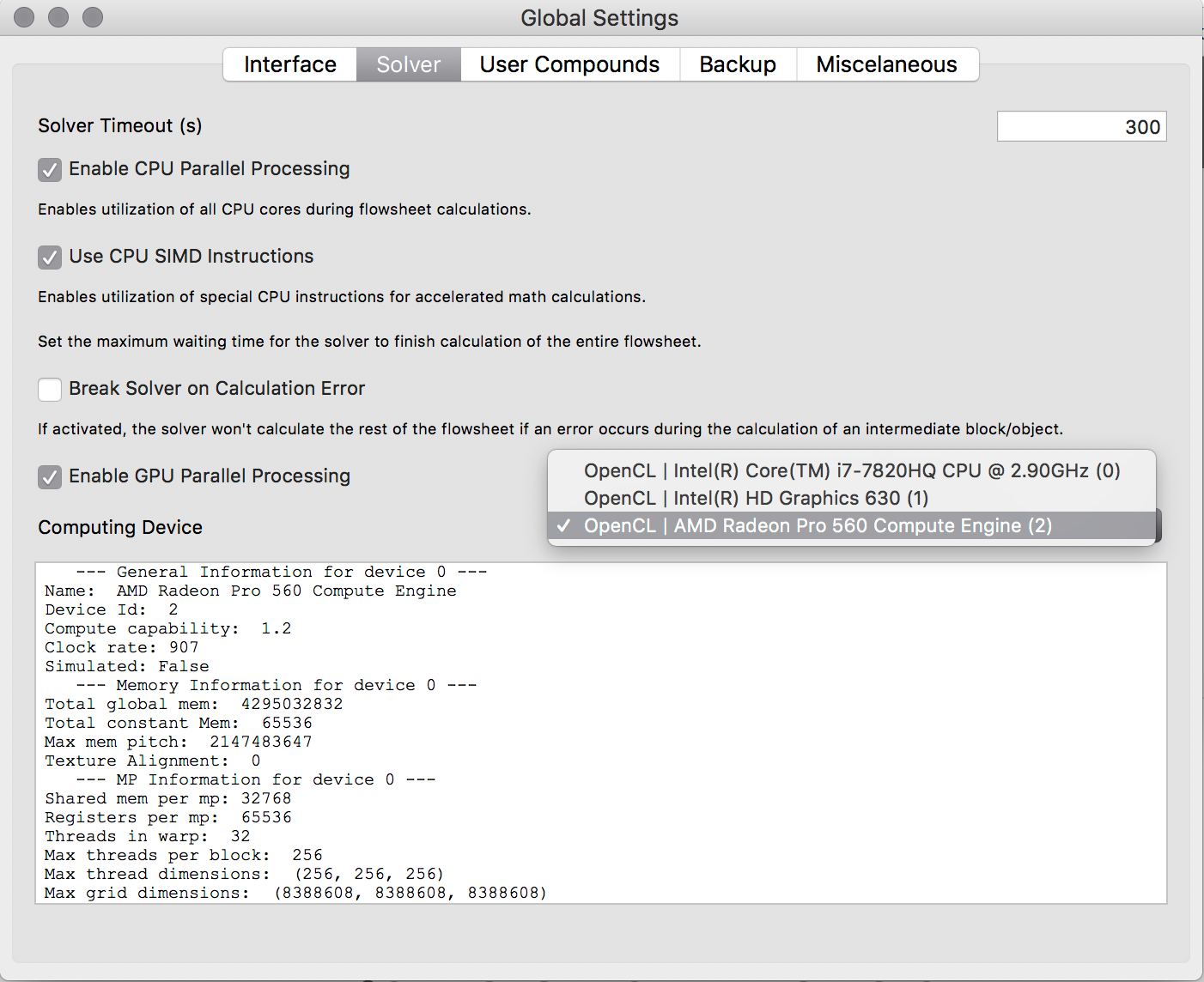Close the Global Settings window
Viewport: 1204px width, 982px height.
click(x=24, y=17)
